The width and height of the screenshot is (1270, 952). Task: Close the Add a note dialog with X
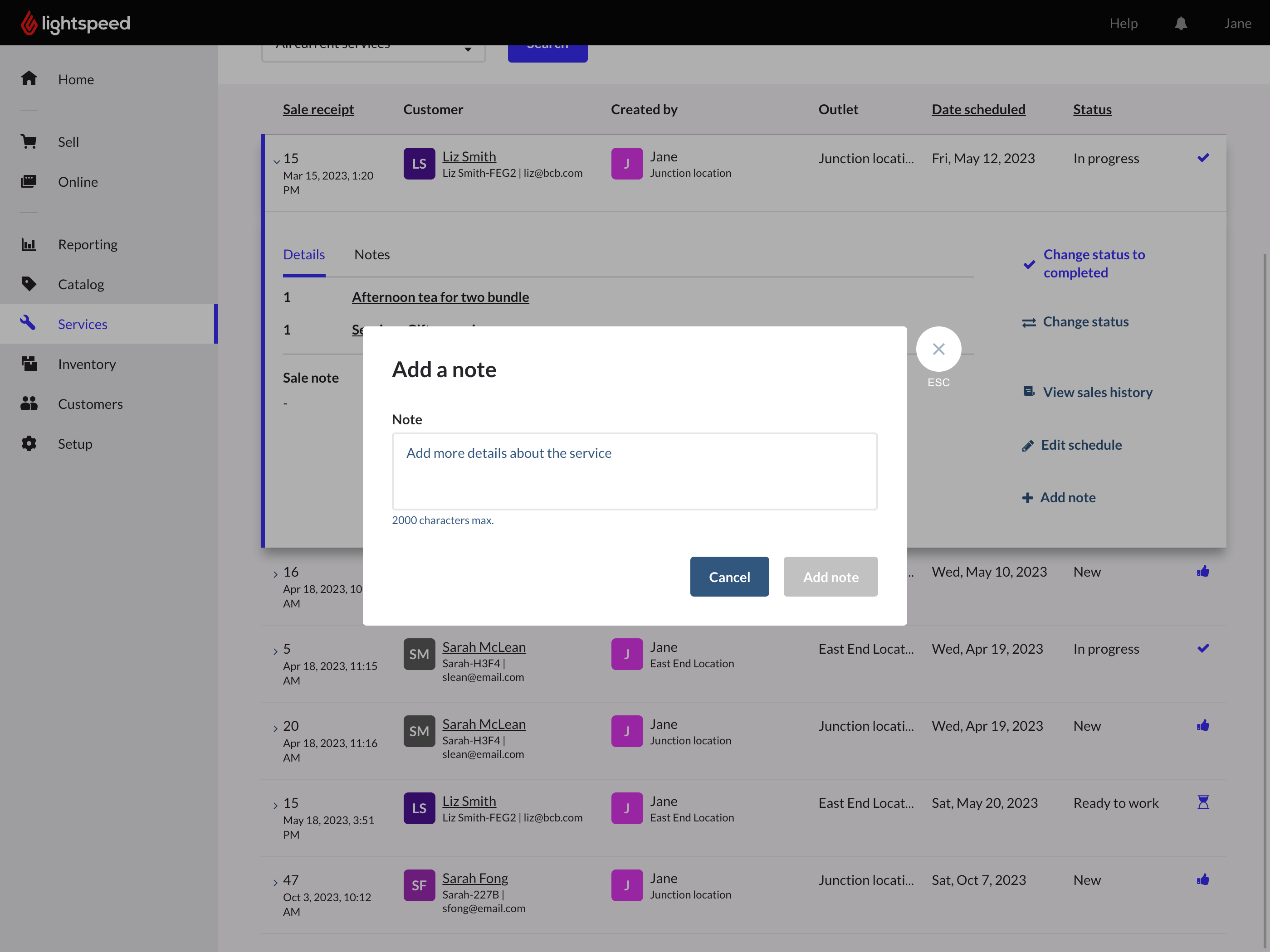[938, 349]
